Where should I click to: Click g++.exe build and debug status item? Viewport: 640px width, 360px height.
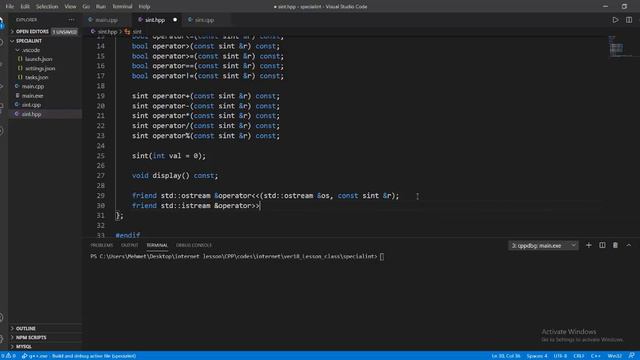[79, 356]
